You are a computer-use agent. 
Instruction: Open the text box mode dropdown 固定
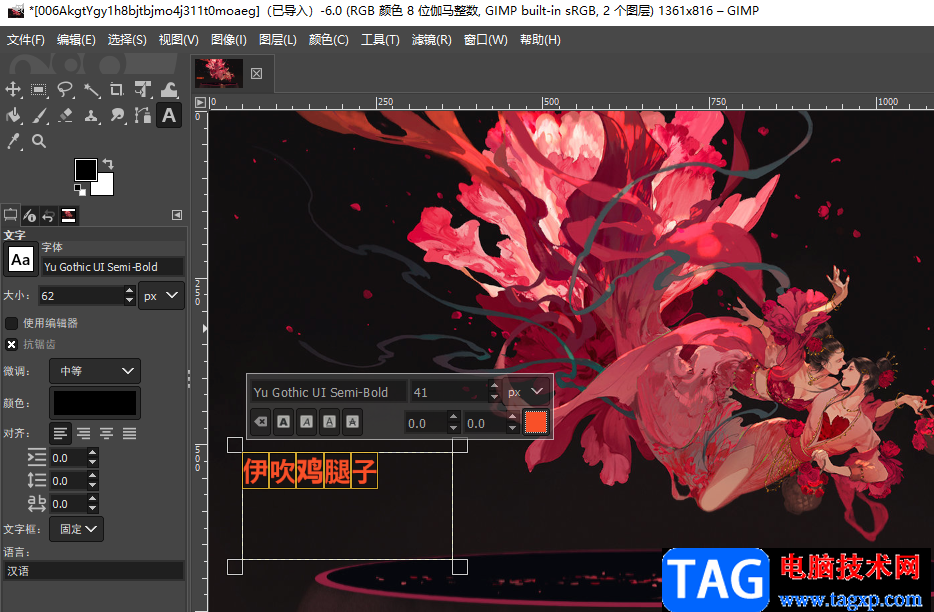(x=77, y=529)
